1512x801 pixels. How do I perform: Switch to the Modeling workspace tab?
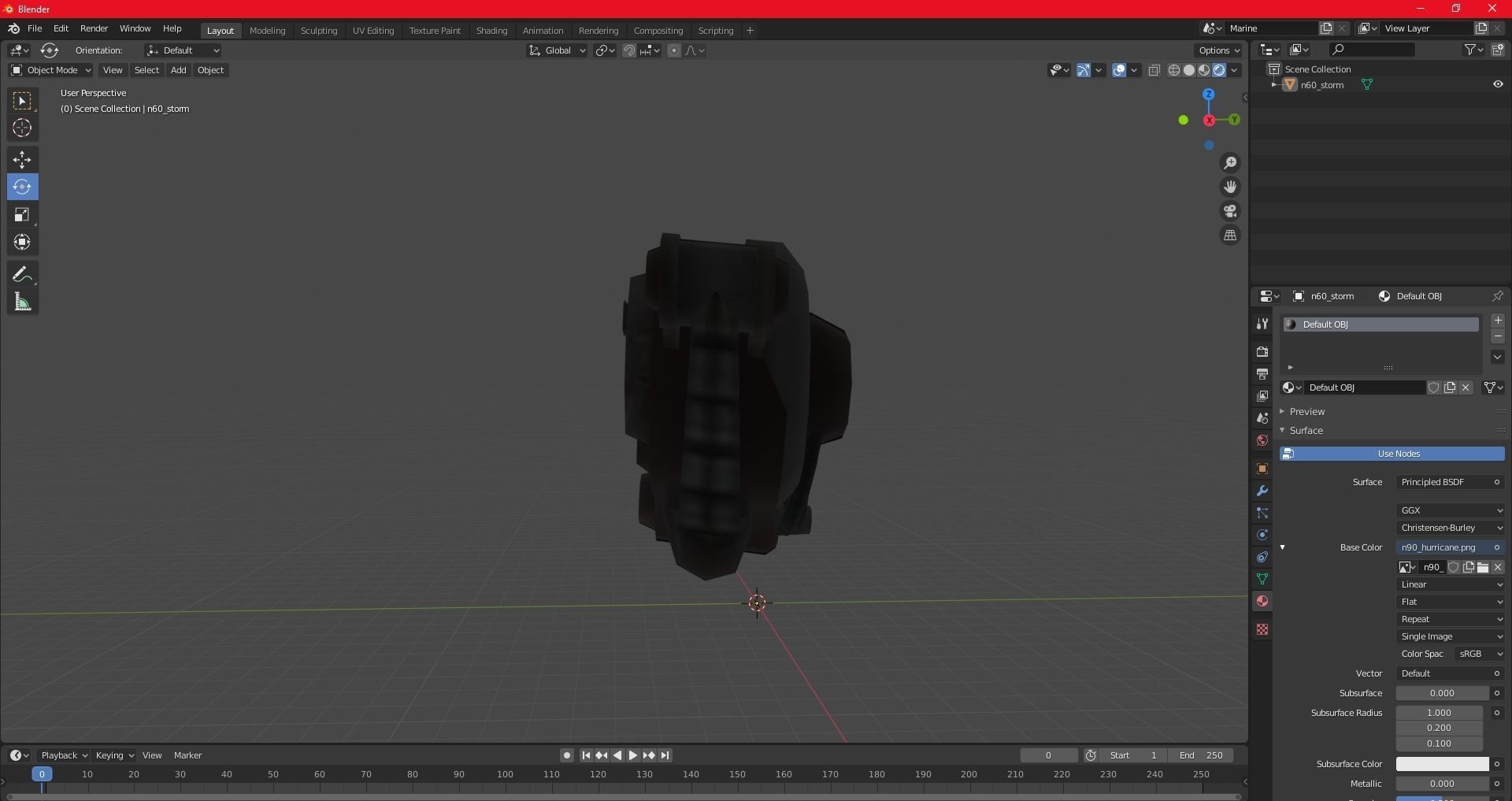267,31
